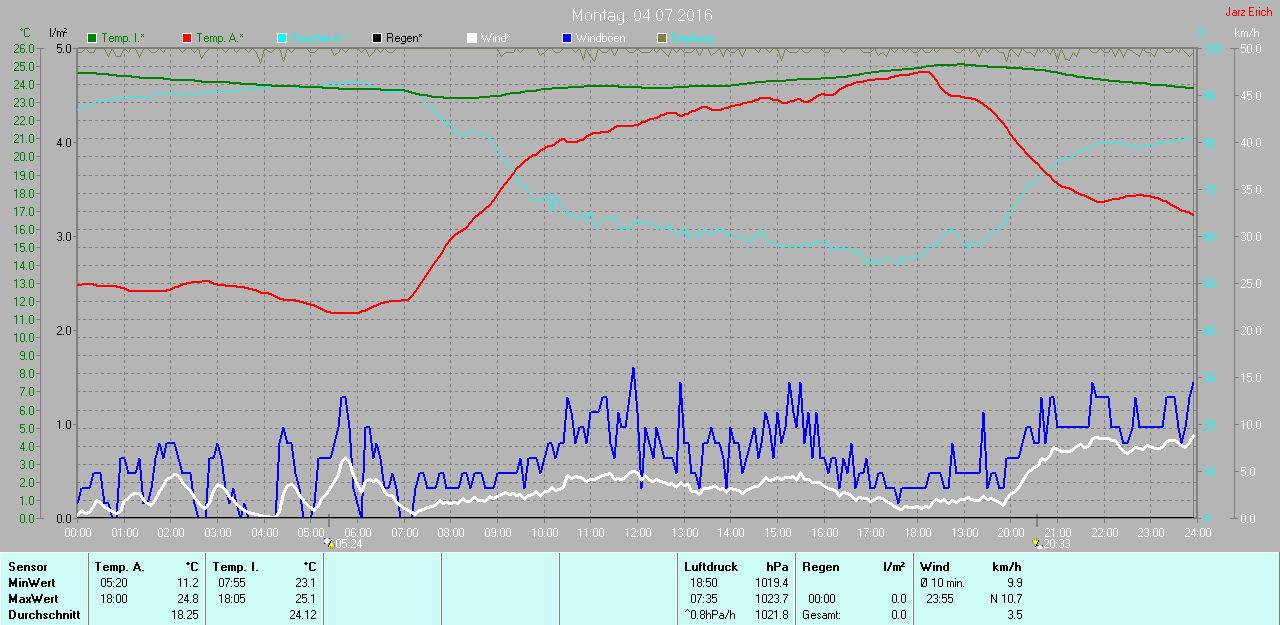
Task: Click the 'Luftdruck' column heading
Action: pos(710,567)
